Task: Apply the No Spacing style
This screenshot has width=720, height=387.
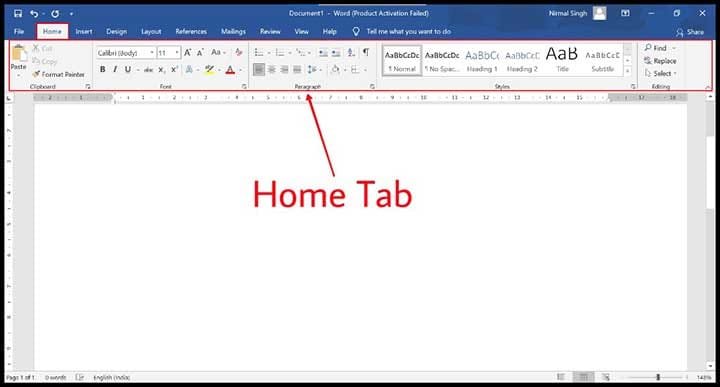Action: pyautogui.click(x=442, y=61)
